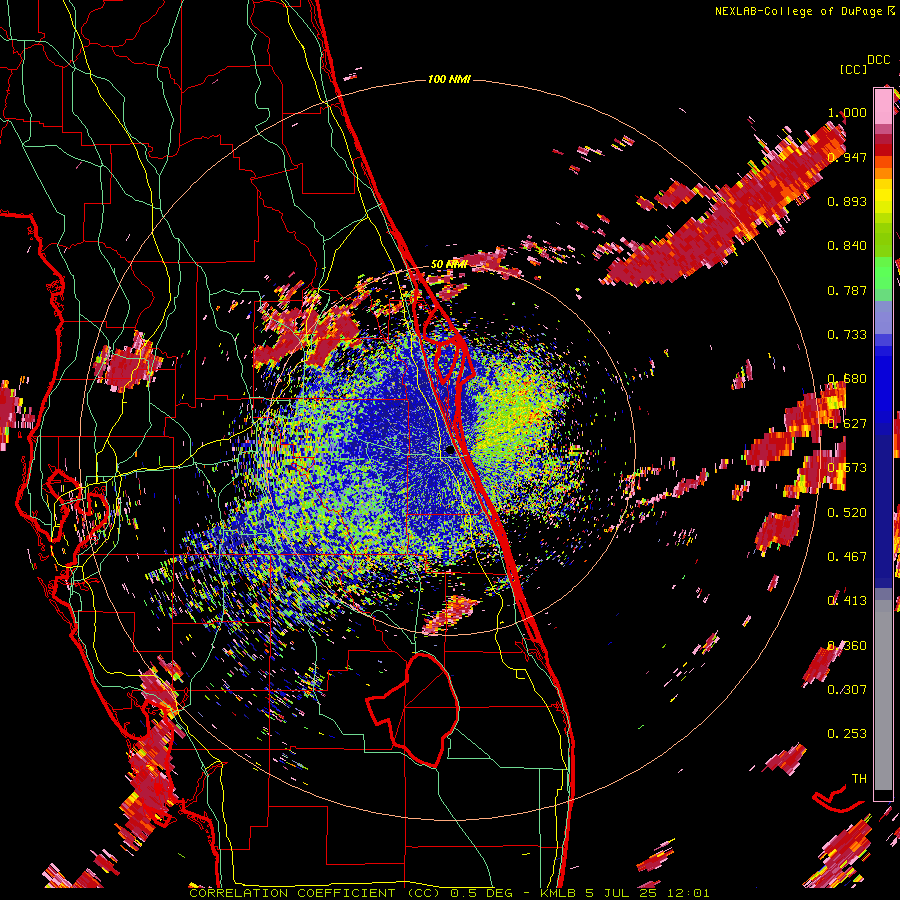Click the KMLB station identifier
900x900 pixels.
click(559, 893)
